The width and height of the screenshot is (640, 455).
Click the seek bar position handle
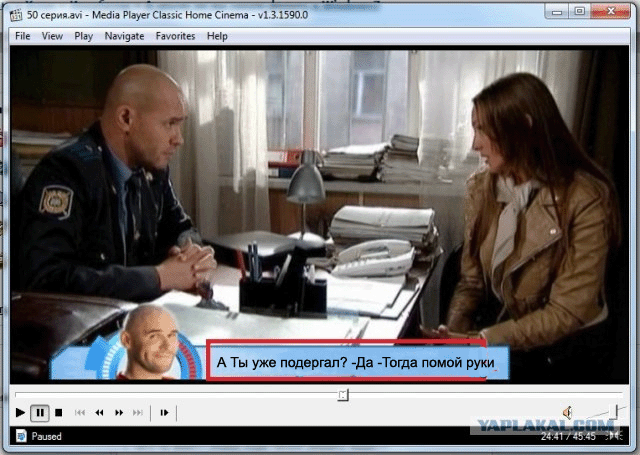click(x=343, y=395)
